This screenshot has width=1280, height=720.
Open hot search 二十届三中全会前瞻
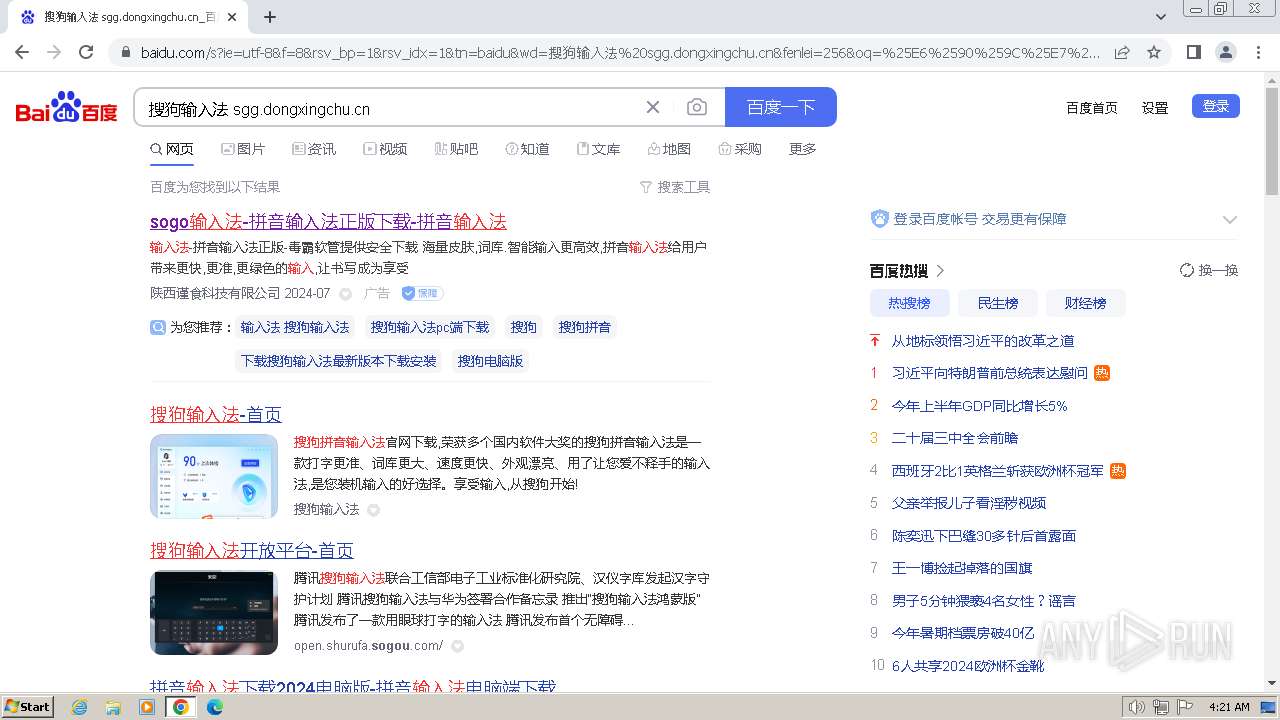954,438
